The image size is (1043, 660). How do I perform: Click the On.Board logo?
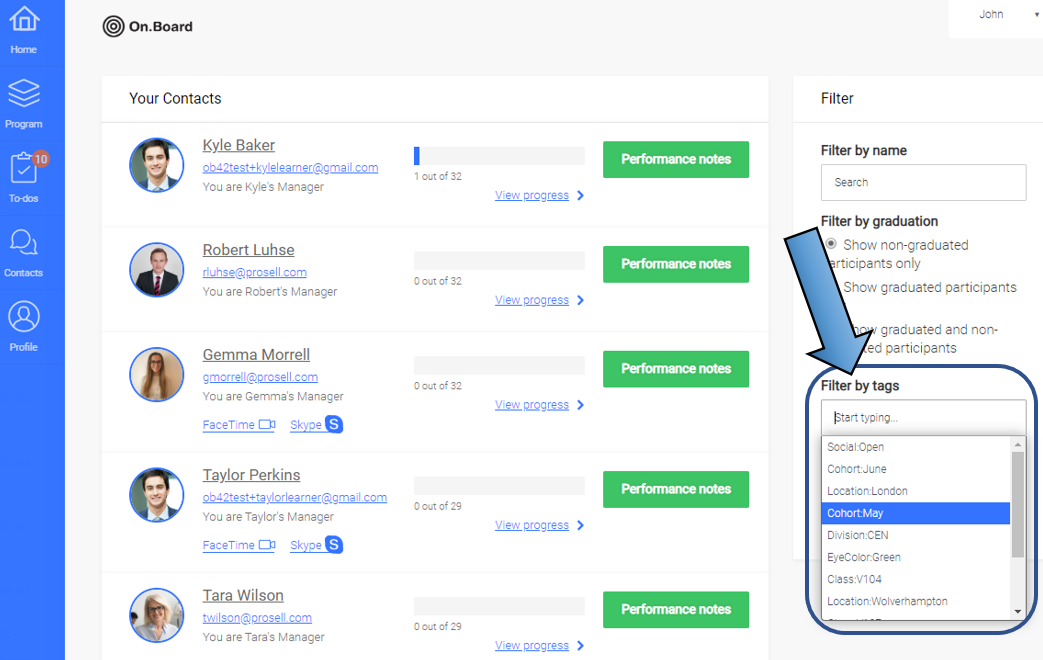point(147,27)
